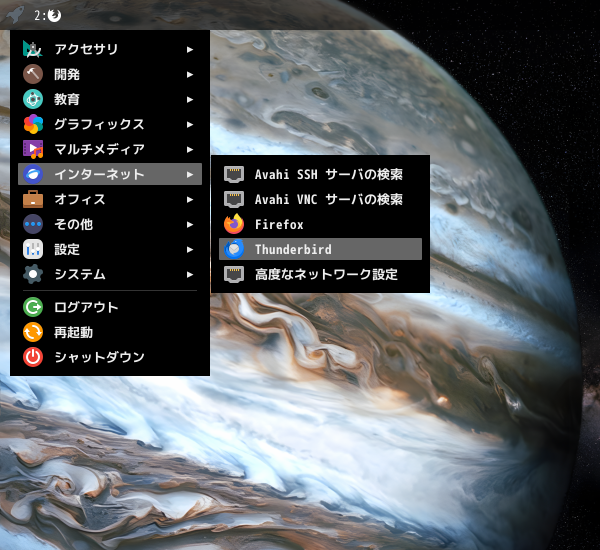Expand the マルチメディア submenu arrow
The height and width of the screenshot is (550, 600).
coord(190,150)
